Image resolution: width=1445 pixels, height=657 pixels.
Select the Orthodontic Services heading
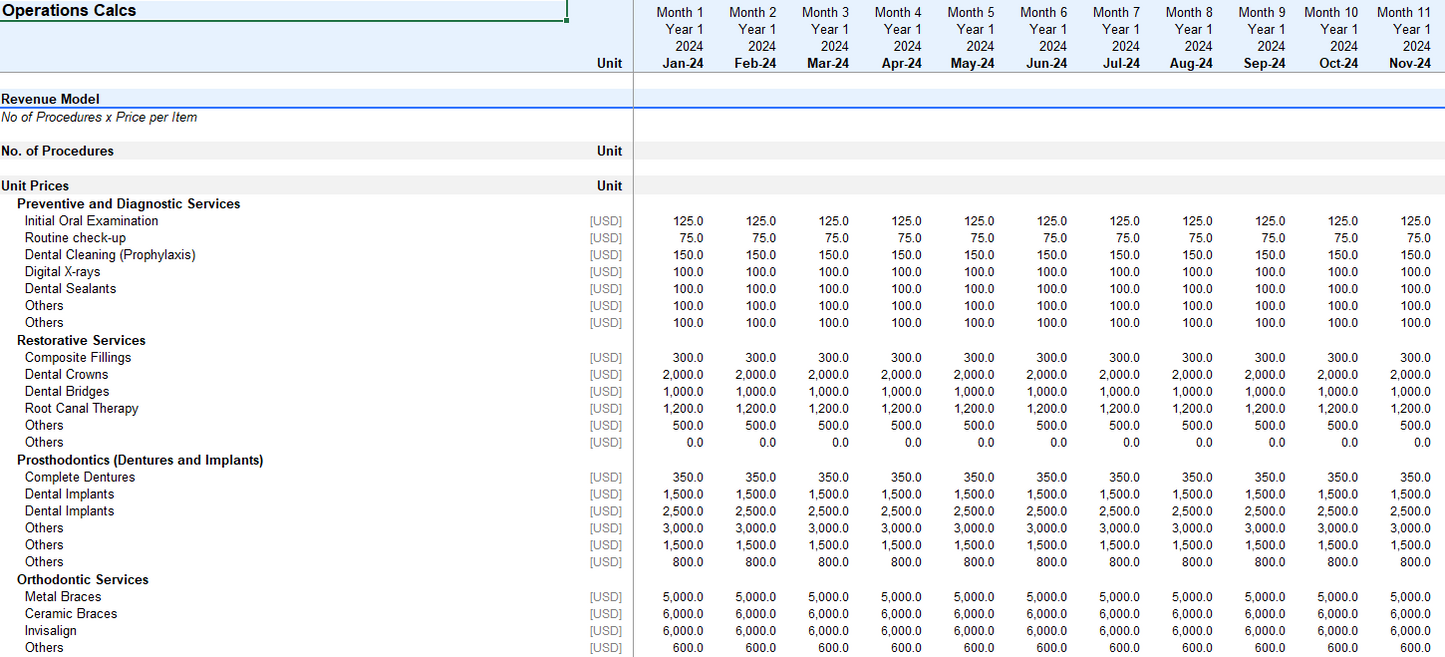coord(82,580)
